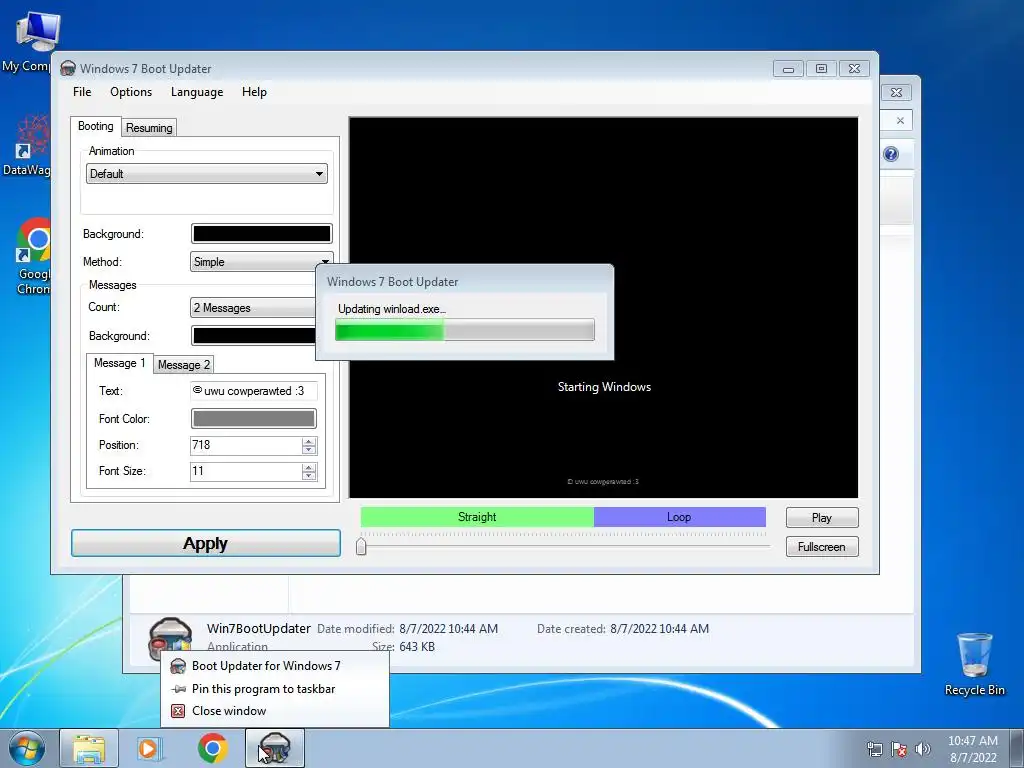Image resolution: width=1024 pixels, height=768 pixels.
Task: Click the Font Size value field
Action: (246, 472)
